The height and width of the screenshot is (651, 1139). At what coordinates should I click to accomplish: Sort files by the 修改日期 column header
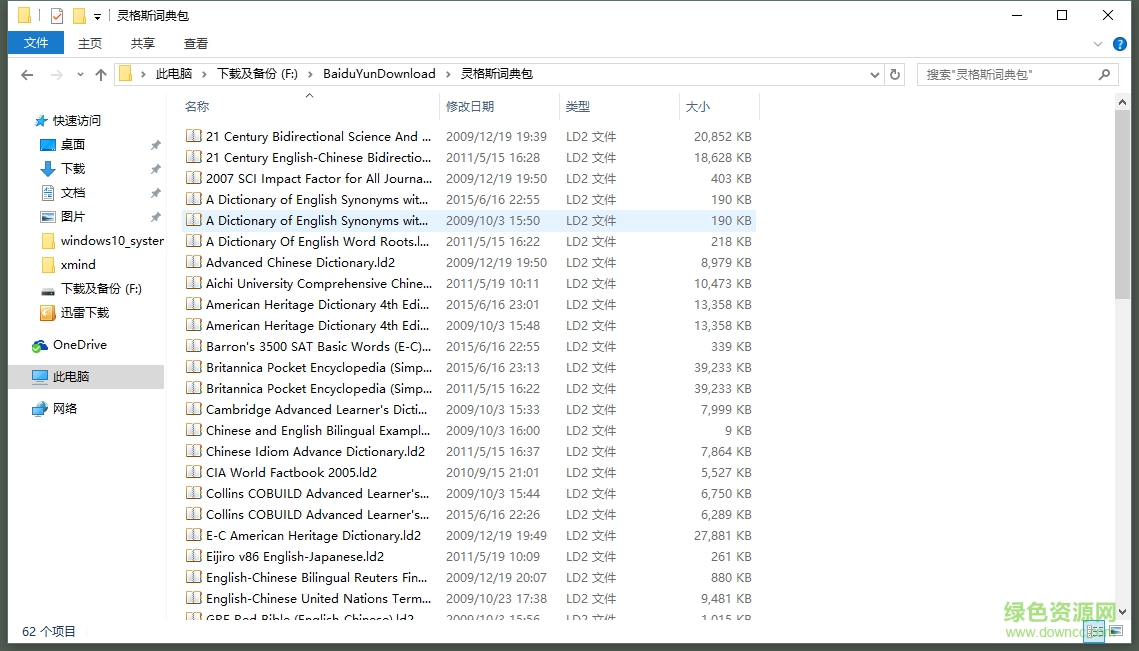(470, 106)
